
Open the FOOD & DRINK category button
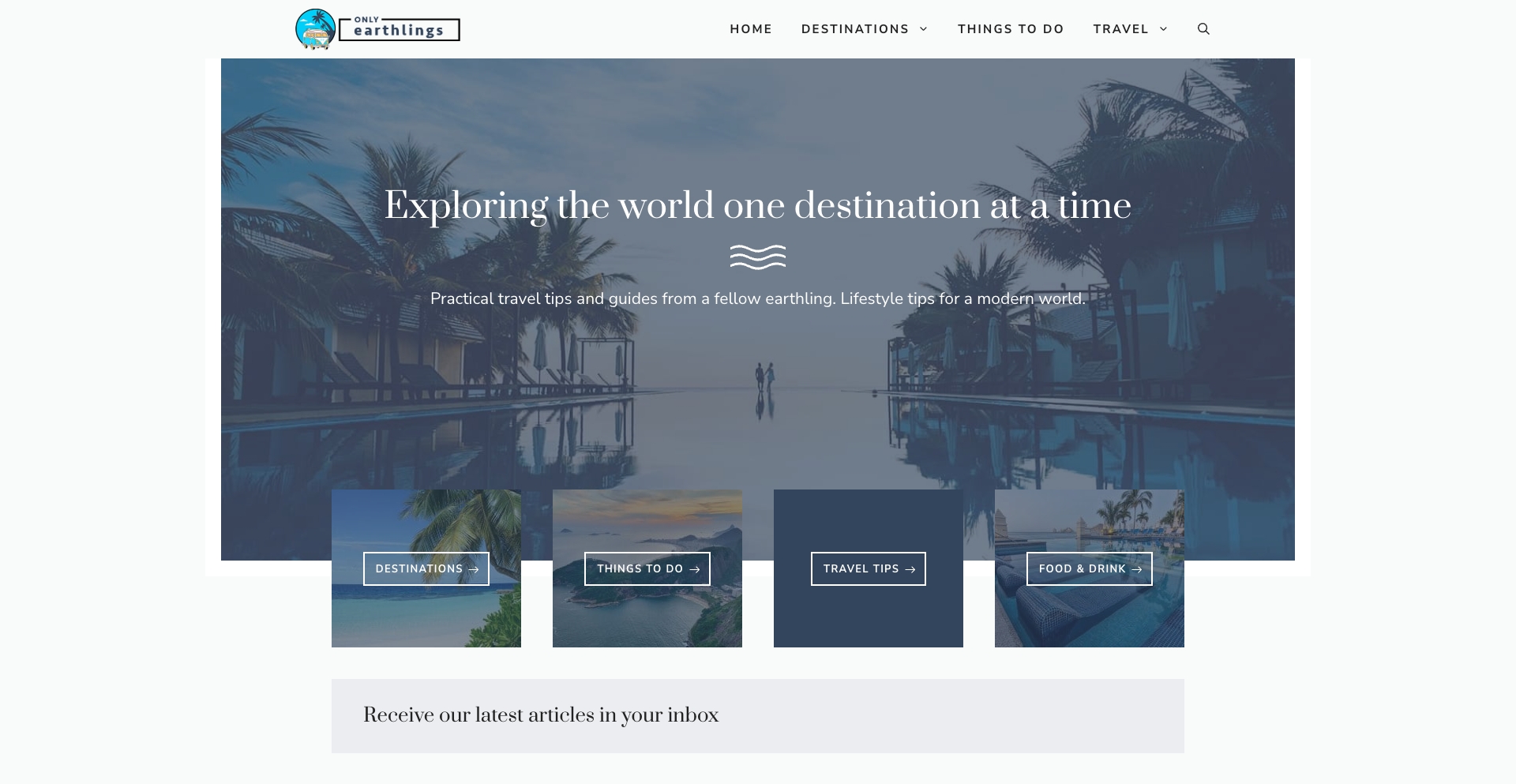point(1089,568)
